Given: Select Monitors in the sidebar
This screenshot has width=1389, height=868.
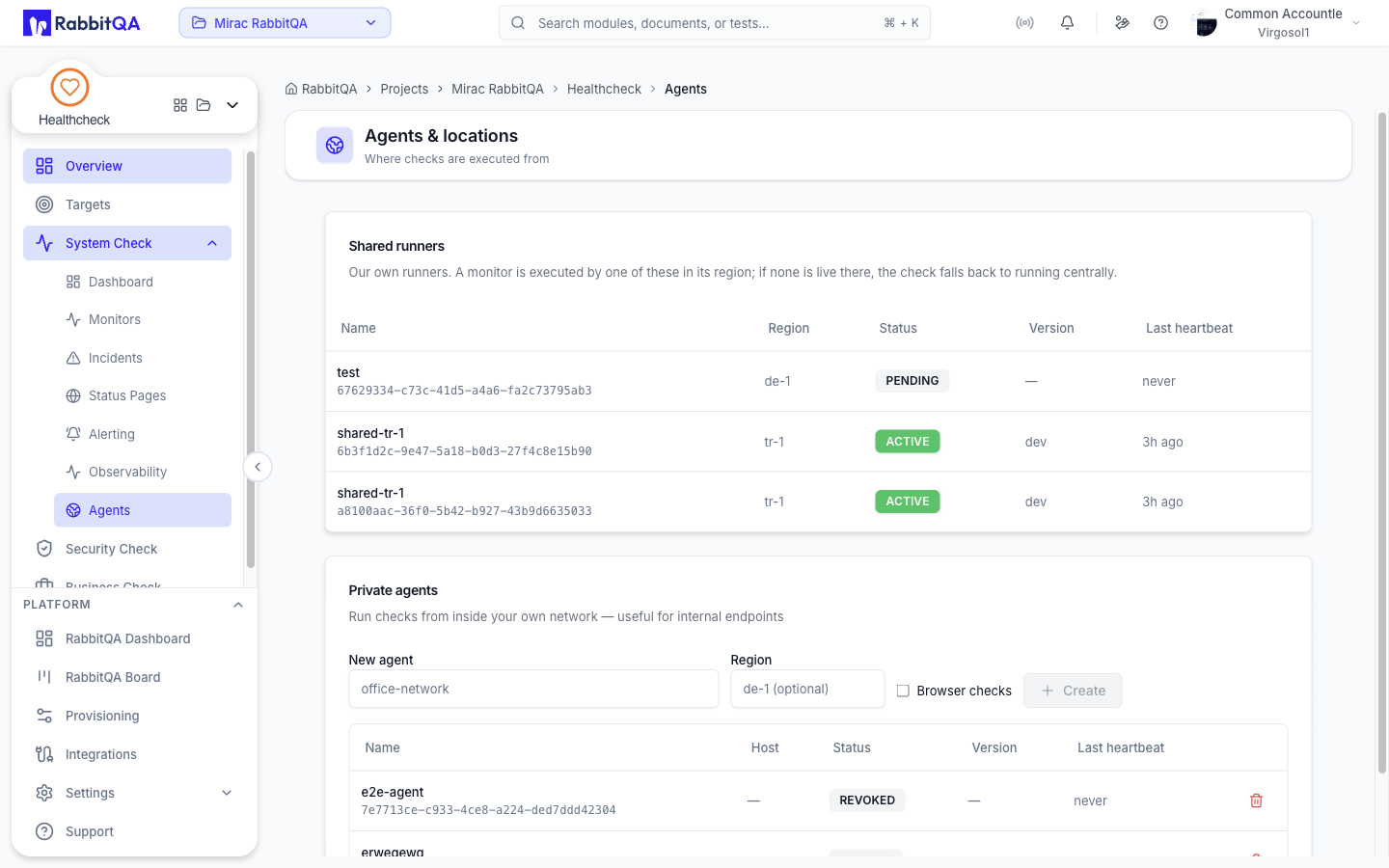Looking at the screenshot, I should click(143, 319).
